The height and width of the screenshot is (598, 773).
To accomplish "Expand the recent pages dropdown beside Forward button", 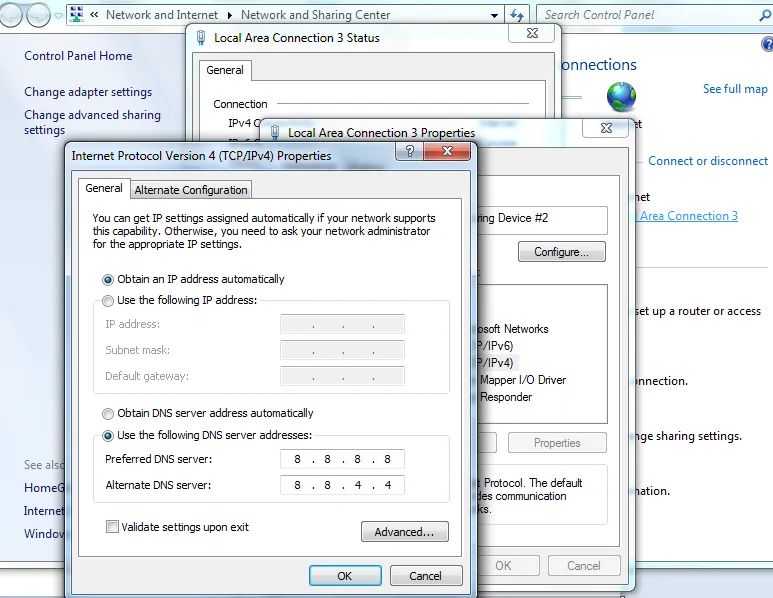I will (x=58, y=15).
